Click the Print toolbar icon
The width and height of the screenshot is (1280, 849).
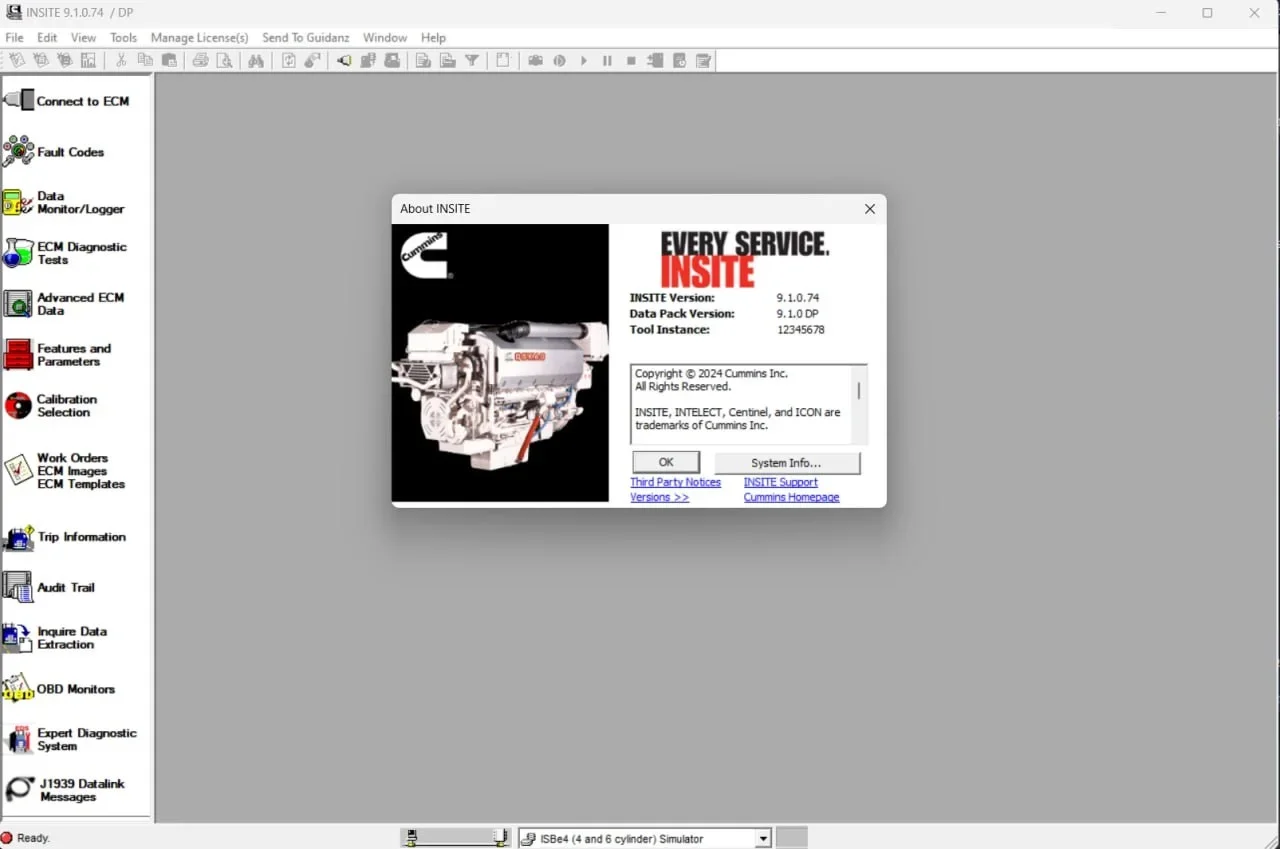coord(200,61)
